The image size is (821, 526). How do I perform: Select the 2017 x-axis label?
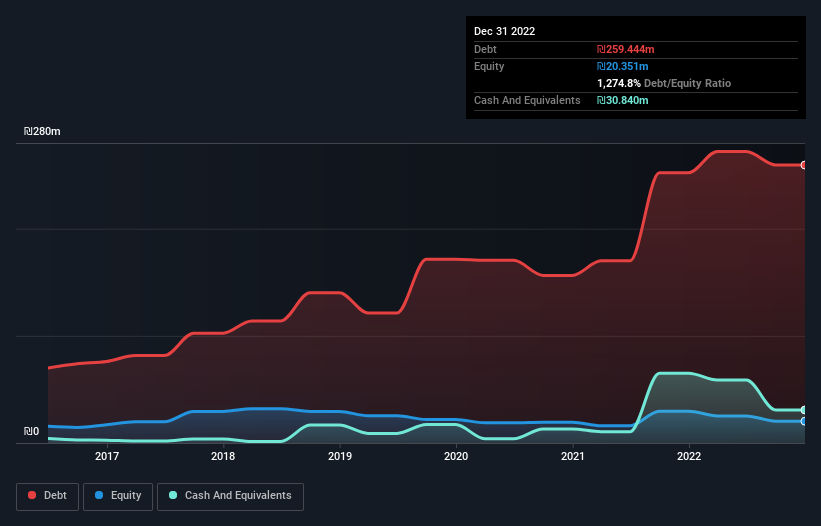pyautogui.click(x=107, y=456)
